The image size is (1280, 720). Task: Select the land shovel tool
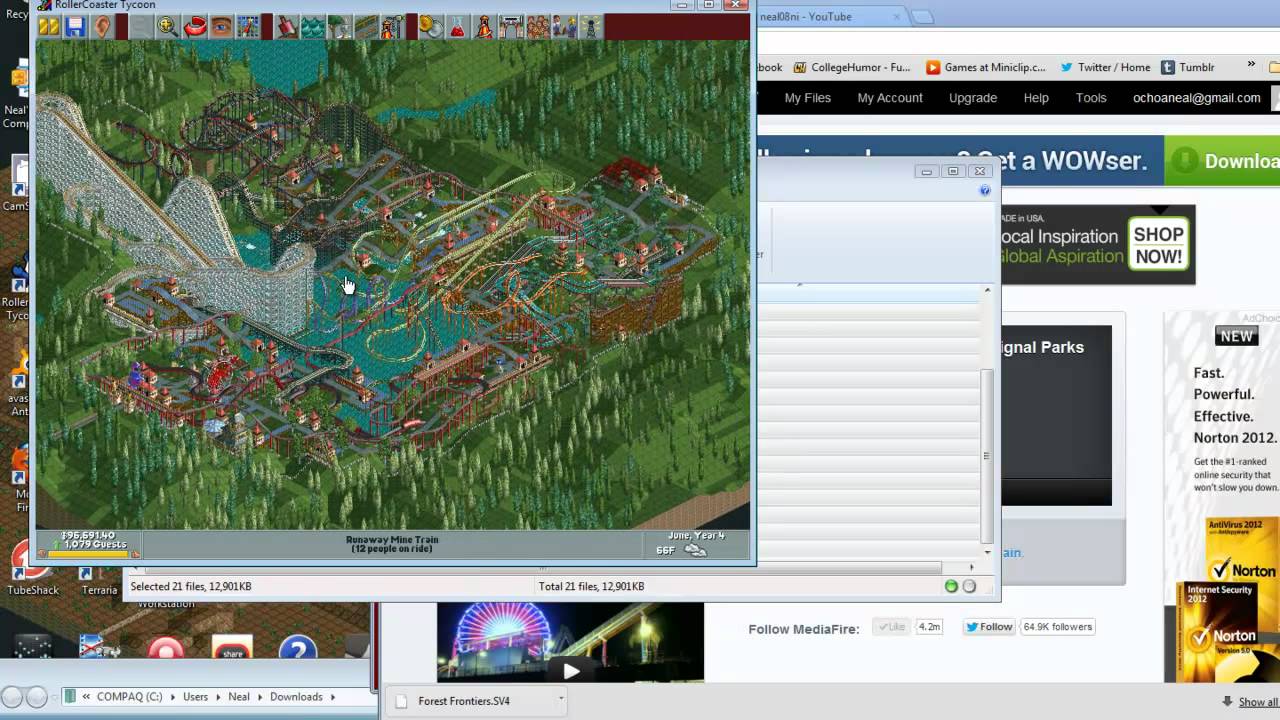coord(286,27)
